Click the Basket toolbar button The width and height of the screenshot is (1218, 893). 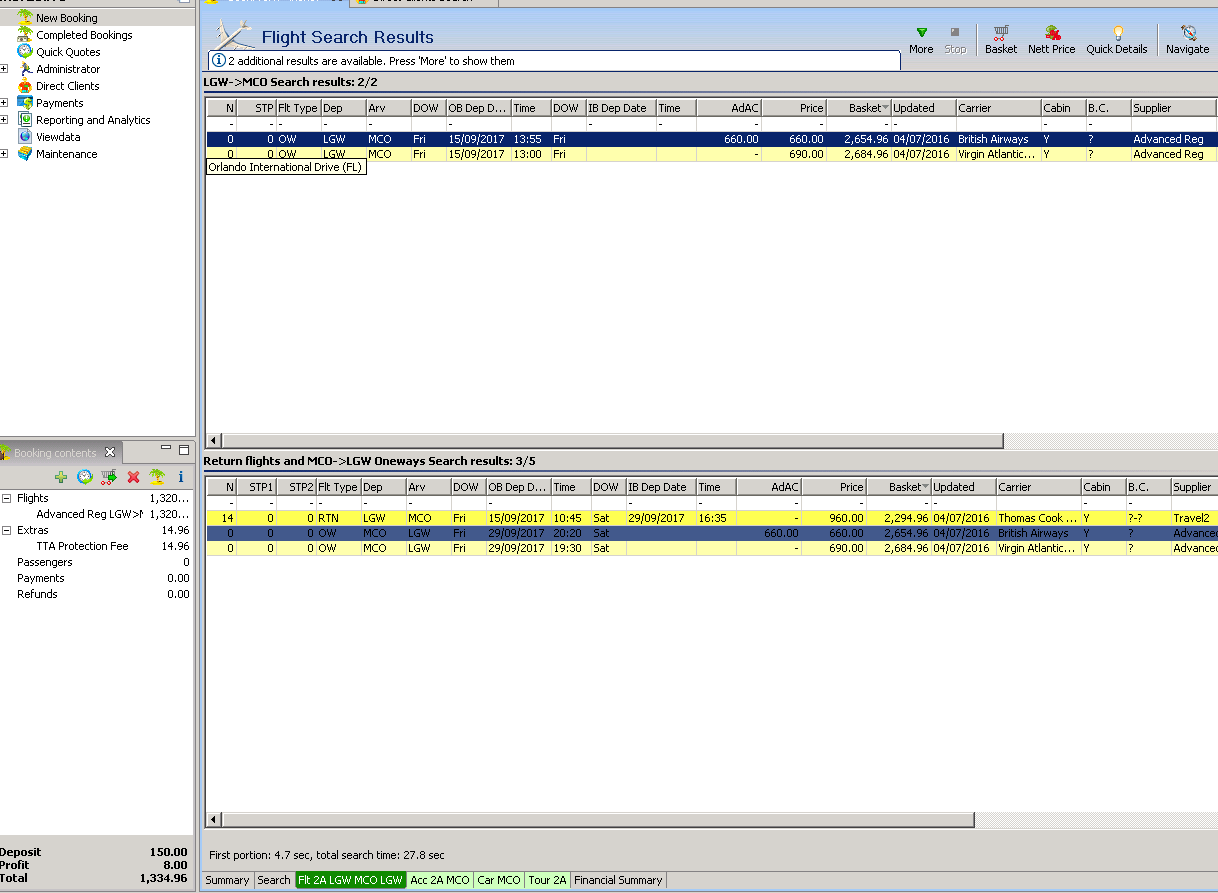click(x=1001, y=41)
